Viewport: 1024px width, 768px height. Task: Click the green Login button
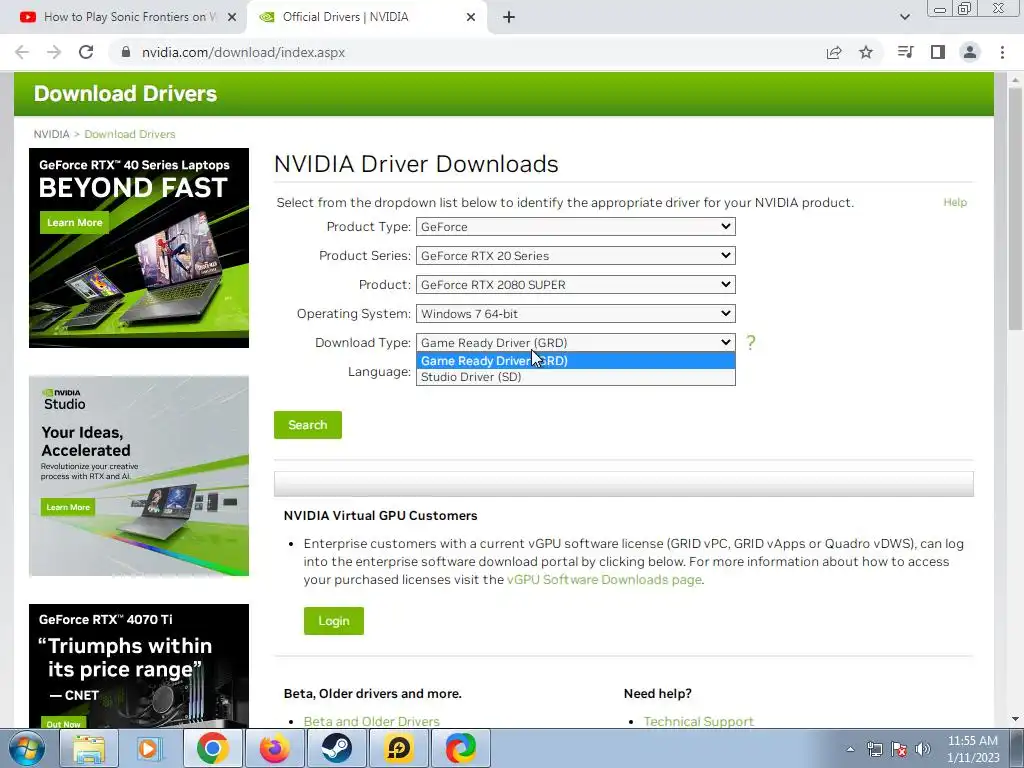(334, 621)
